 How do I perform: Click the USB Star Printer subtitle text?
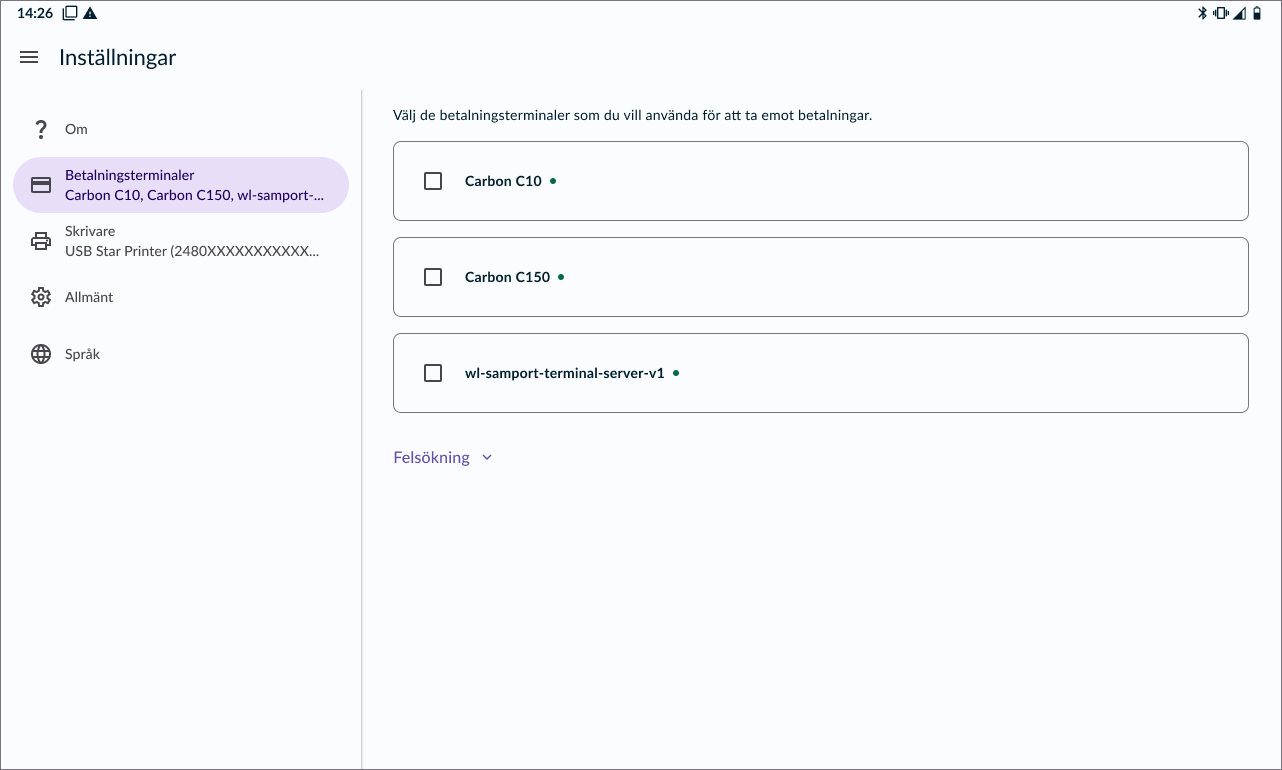tap(192, 251)
